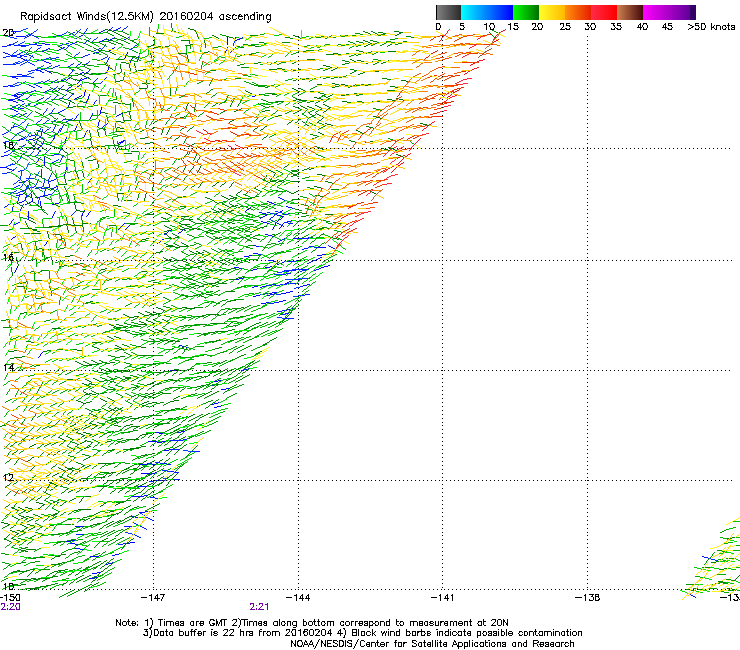Click the longitude axis label -150

click(10, 598)
